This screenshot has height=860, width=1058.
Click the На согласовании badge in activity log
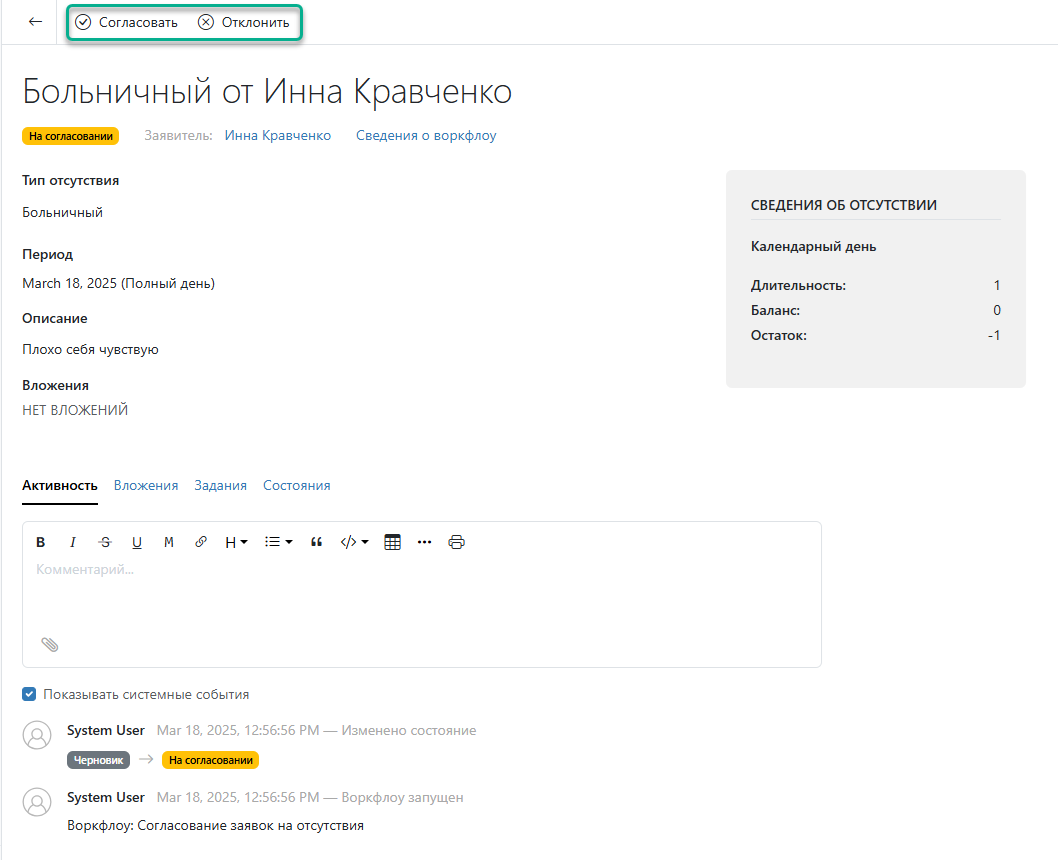click(211, 760)
